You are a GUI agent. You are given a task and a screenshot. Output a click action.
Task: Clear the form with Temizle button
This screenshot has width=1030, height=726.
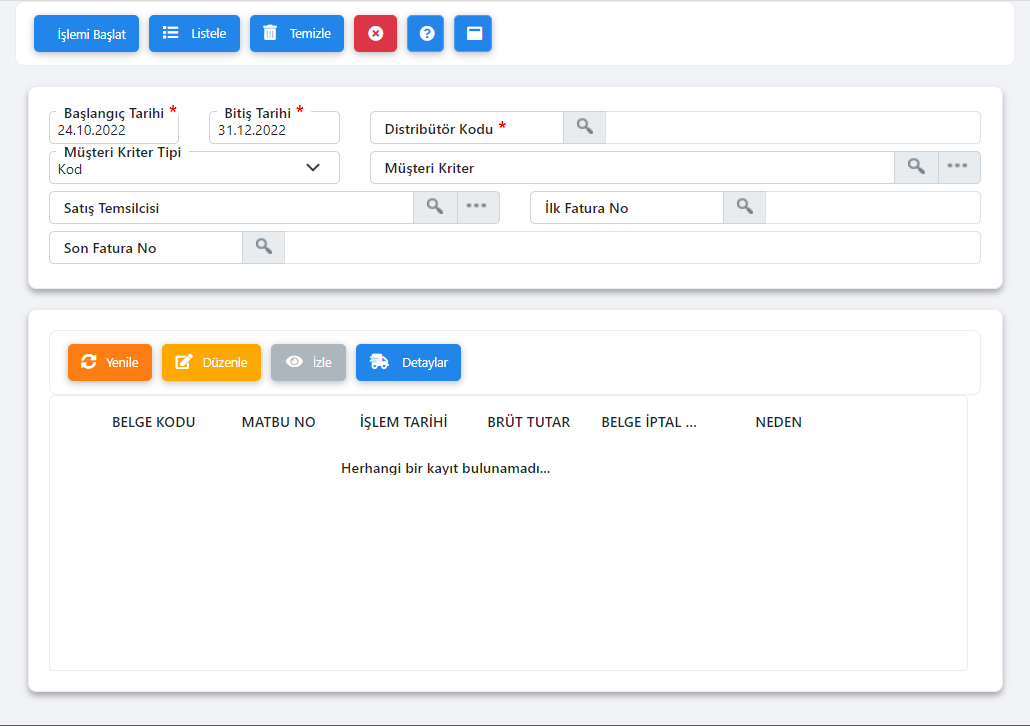tap(297, 33)
